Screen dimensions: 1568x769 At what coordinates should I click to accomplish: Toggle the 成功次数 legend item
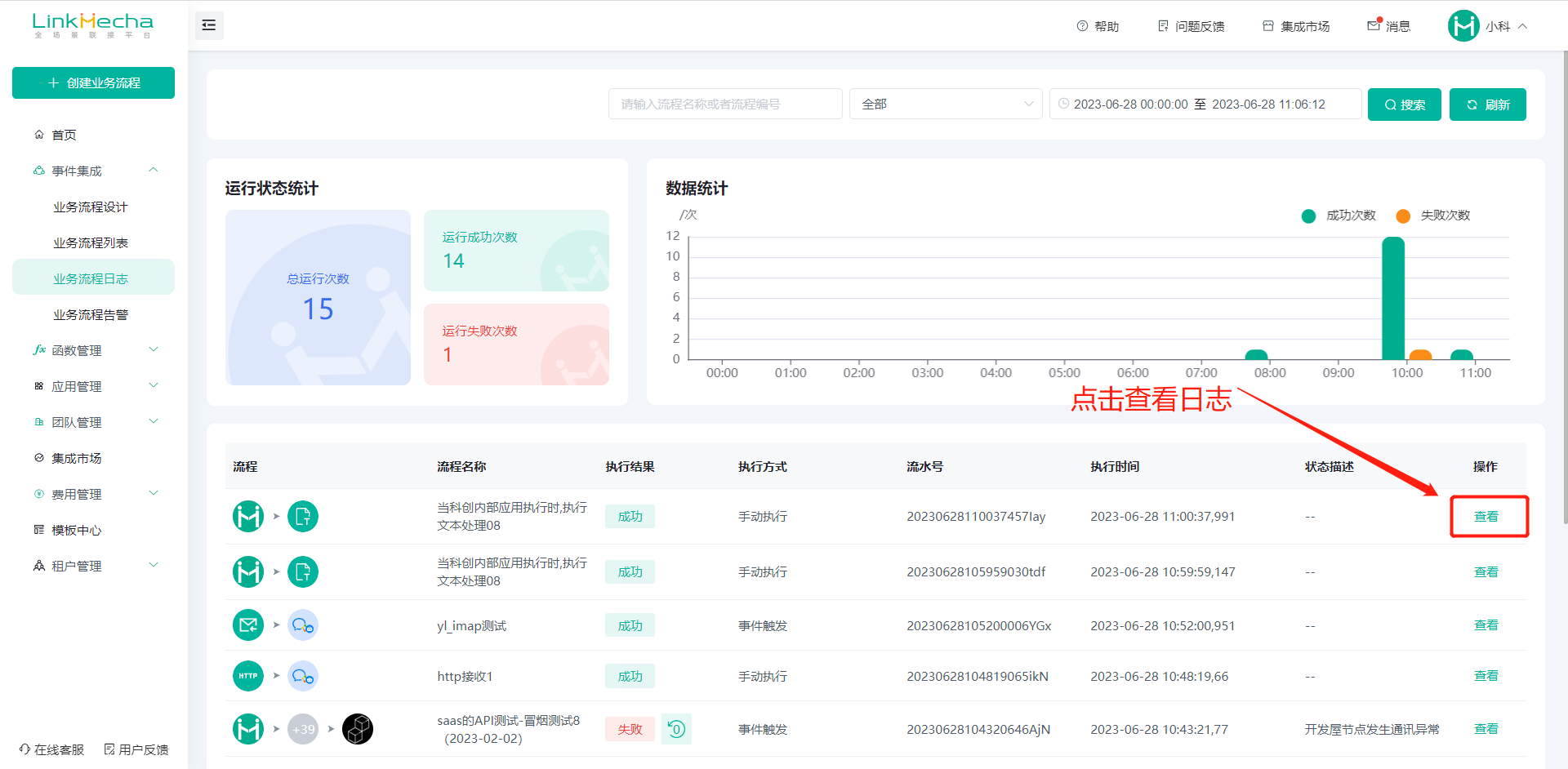pos(1339,216)
